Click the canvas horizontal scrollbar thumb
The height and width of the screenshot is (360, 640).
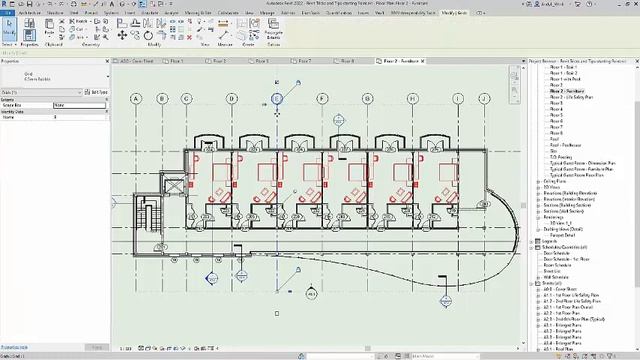pos(368,349)
